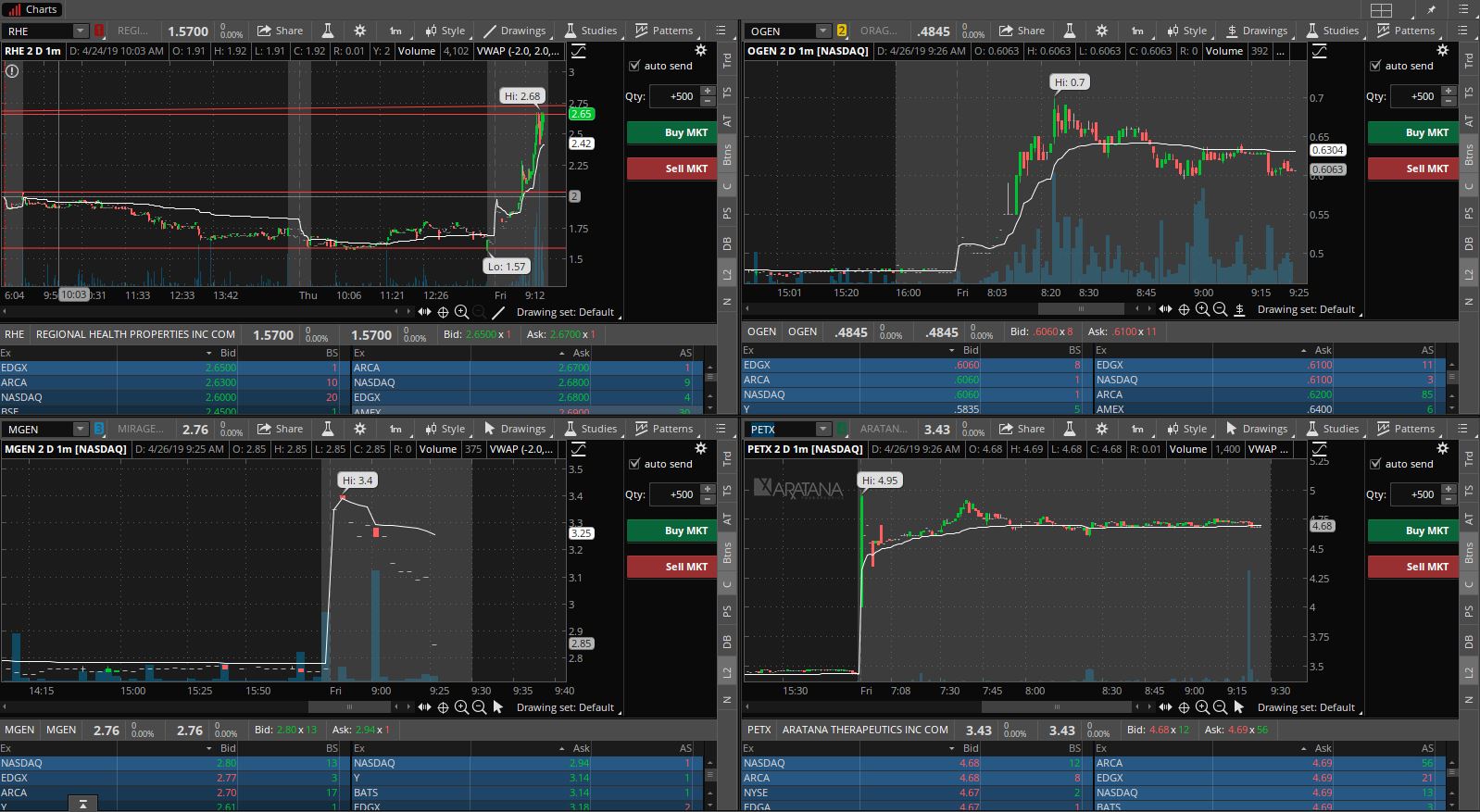Click the price axis scale icon in PETX chart
Viewport: 1480px width, 812px height.
(1319, 449)
